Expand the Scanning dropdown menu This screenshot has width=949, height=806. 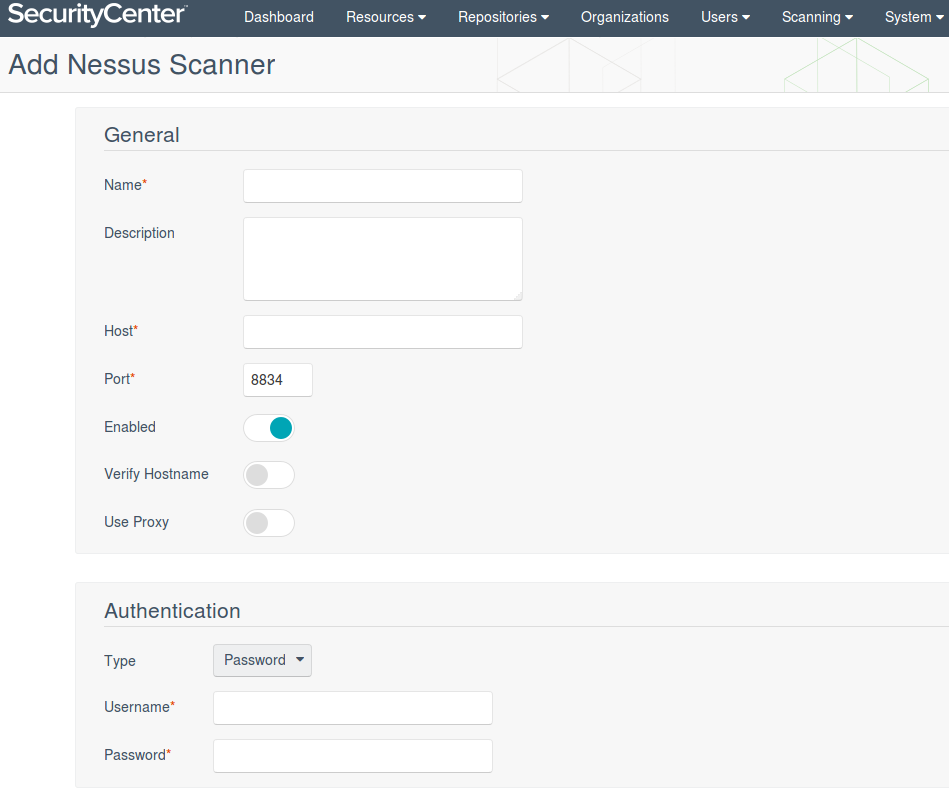(817, 17)
